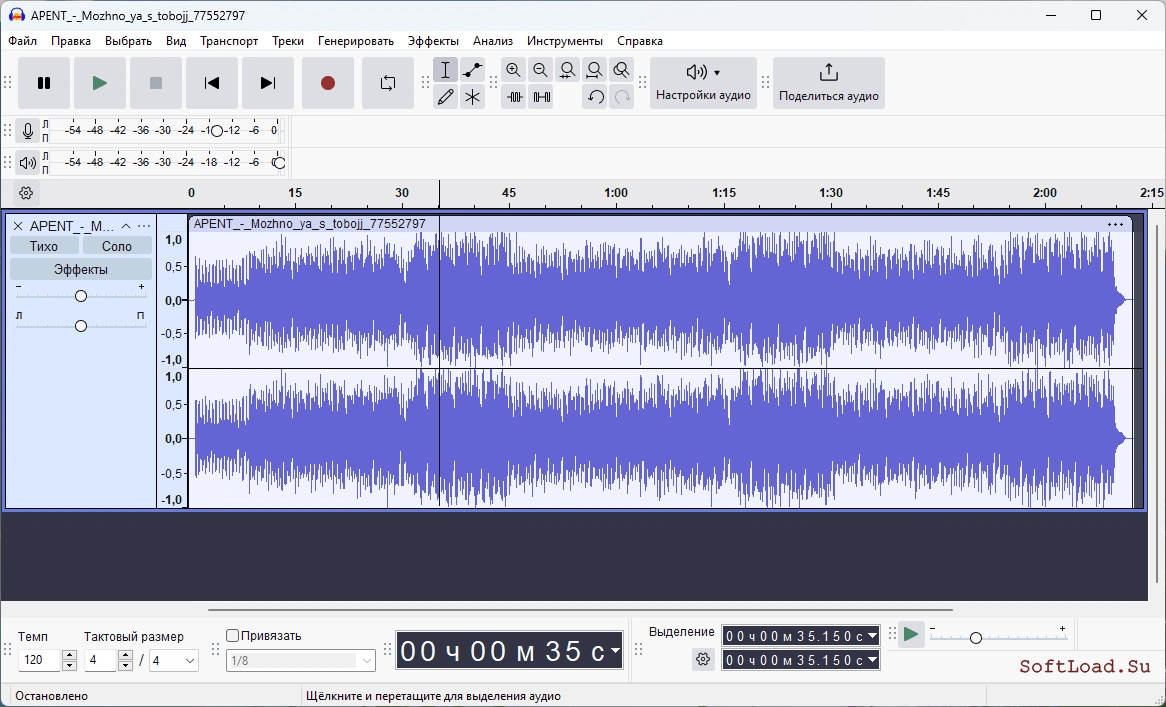Viewport: 1166px width, 707px height.
Task: Click the Stop button in transport toolbar
Action: tap(155, 83)
